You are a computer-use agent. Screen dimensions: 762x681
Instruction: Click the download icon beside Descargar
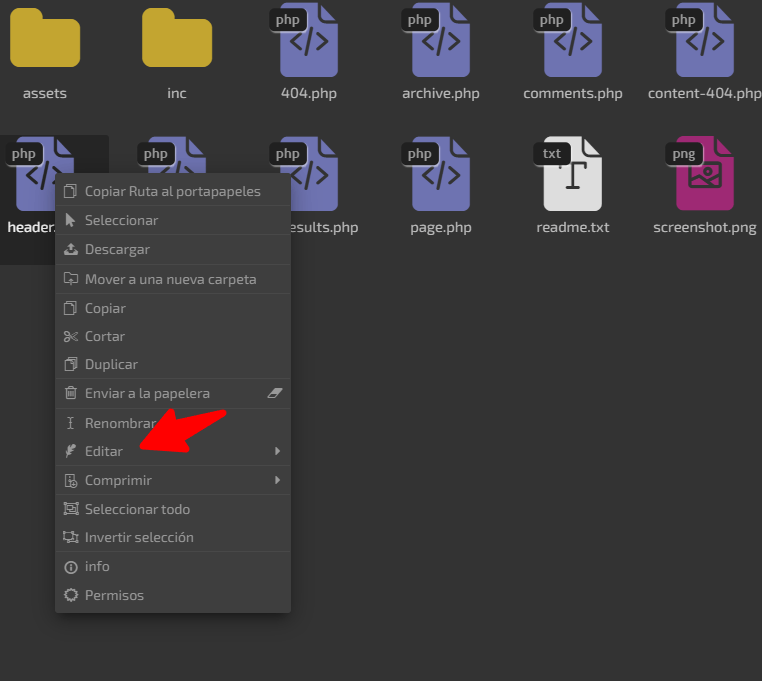(x=70, y=249)
